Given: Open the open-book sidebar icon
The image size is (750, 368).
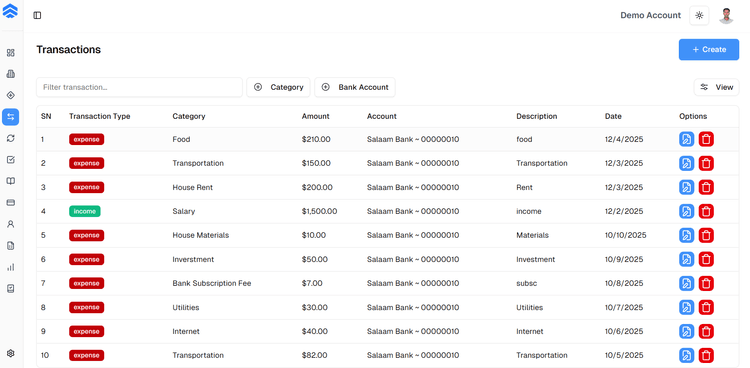Looking at the screenshot, I should coord(11,181).
